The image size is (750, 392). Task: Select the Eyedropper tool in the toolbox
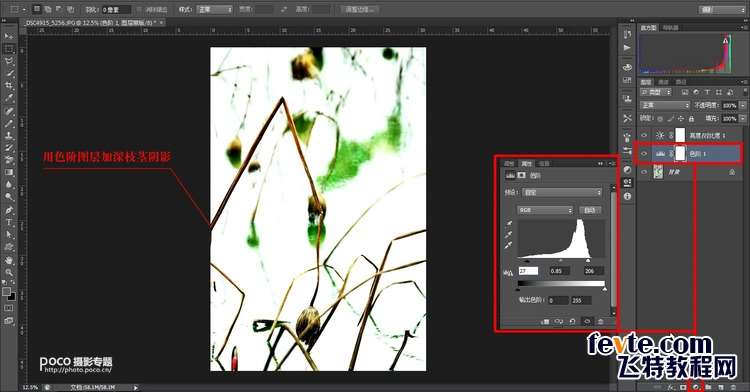(x=9, y=98)
